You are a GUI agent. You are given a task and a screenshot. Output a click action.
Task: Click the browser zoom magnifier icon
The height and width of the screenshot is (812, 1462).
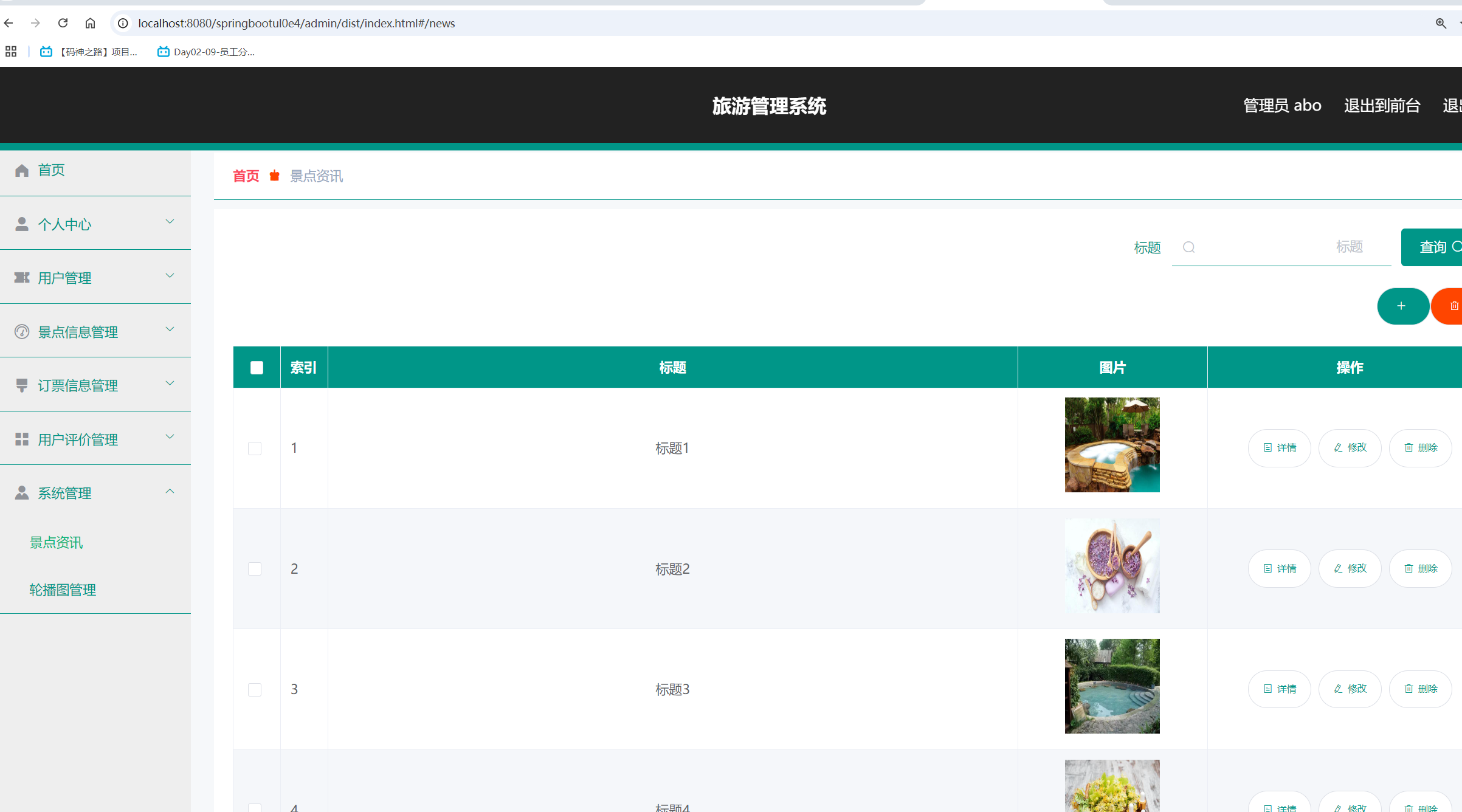point(1440,23)
